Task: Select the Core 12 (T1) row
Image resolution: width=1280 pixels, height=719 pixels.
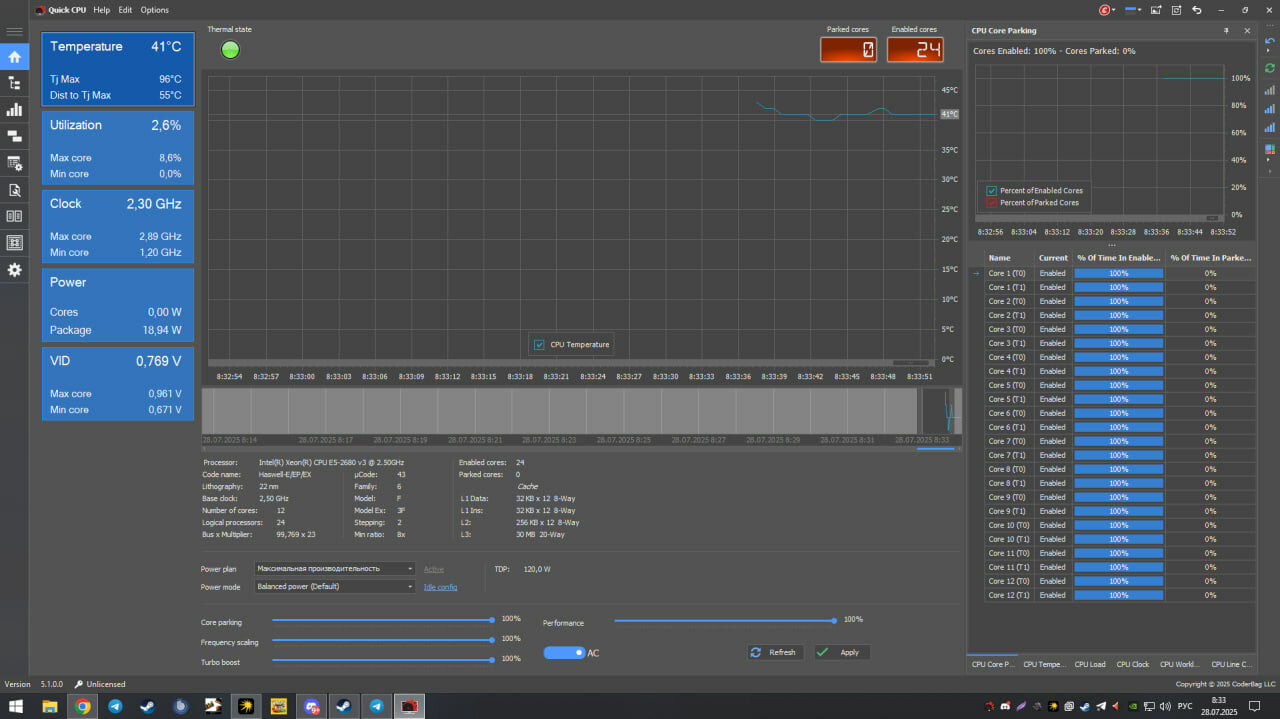Action: click(x=1111, y=595)
